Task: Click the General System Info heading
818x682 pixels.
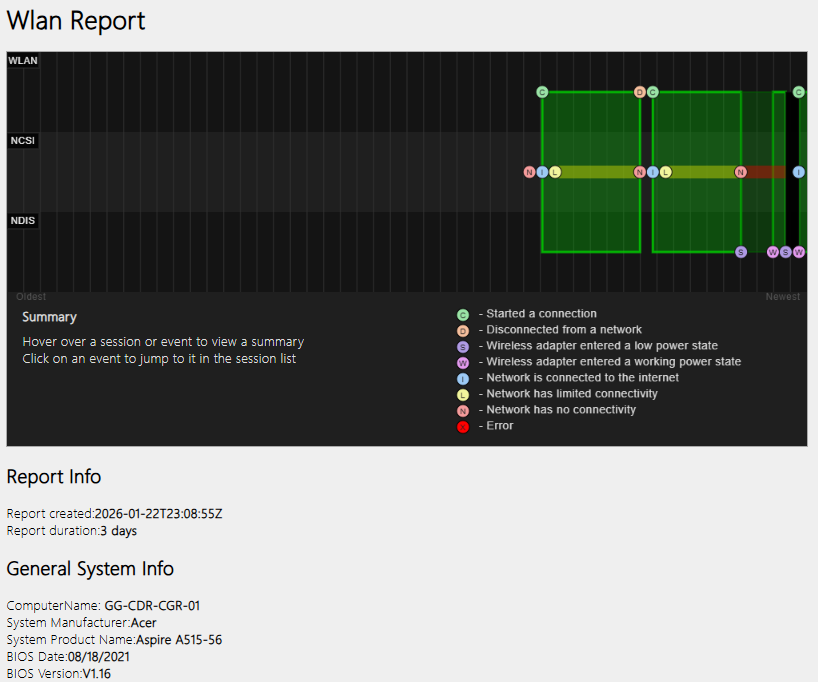Action: tap(90, 569)
